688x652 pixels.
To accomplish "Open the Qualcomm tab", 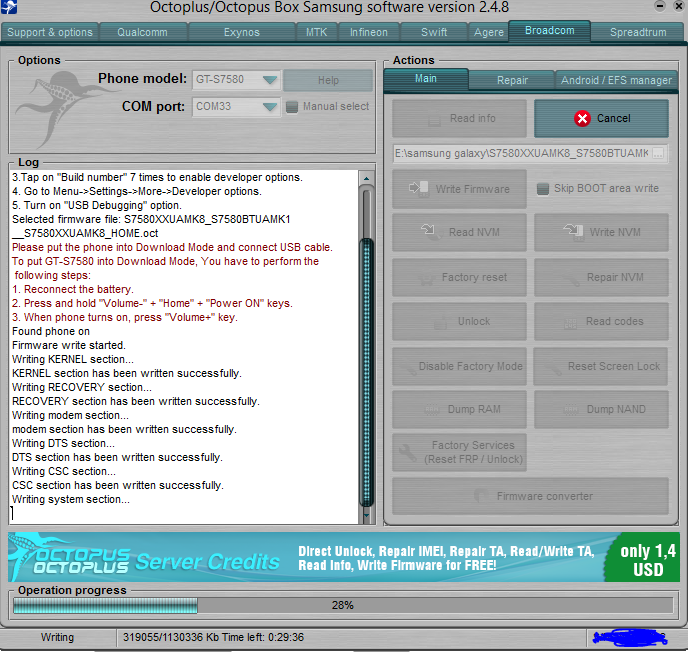I will click(x=143, y=32).
